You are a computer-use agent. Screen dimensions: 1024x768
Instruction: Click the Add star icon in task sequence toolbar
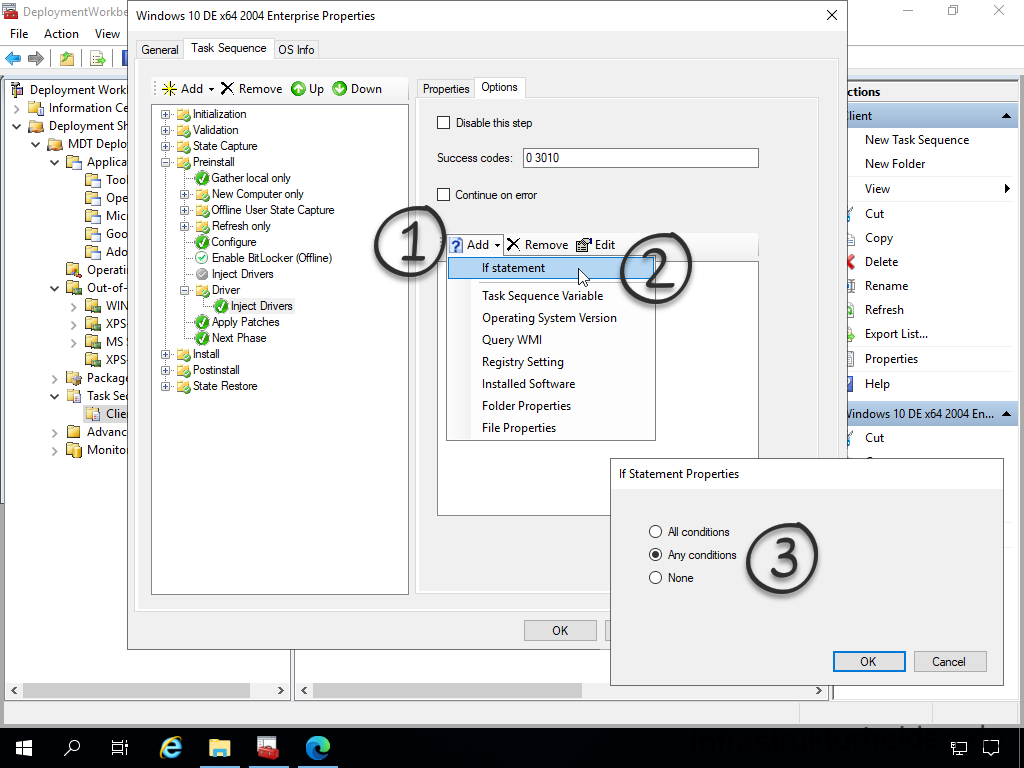click(x=169, y=89)
